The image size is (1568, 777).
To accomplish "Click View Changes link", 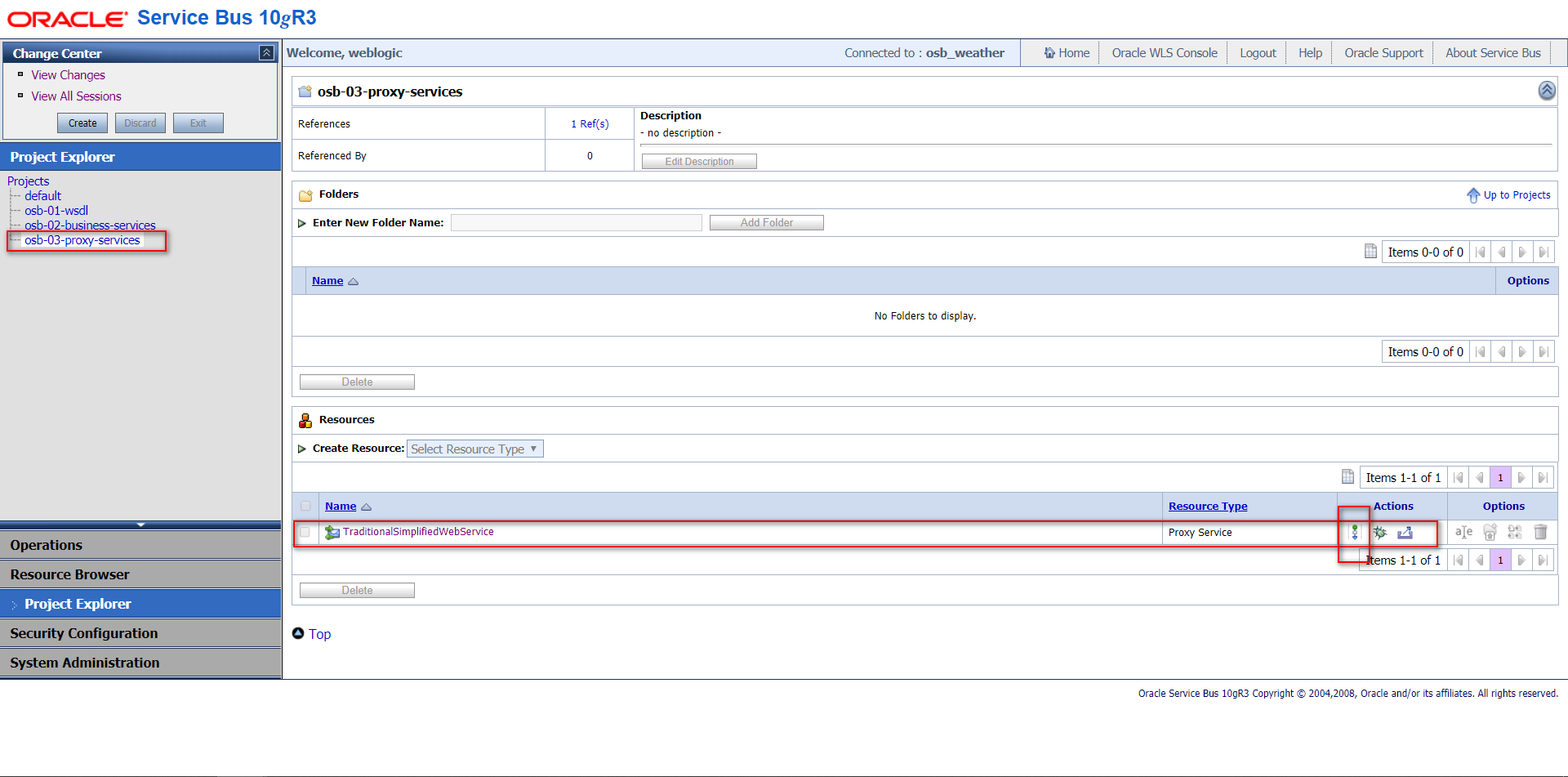I will (68, 75).
